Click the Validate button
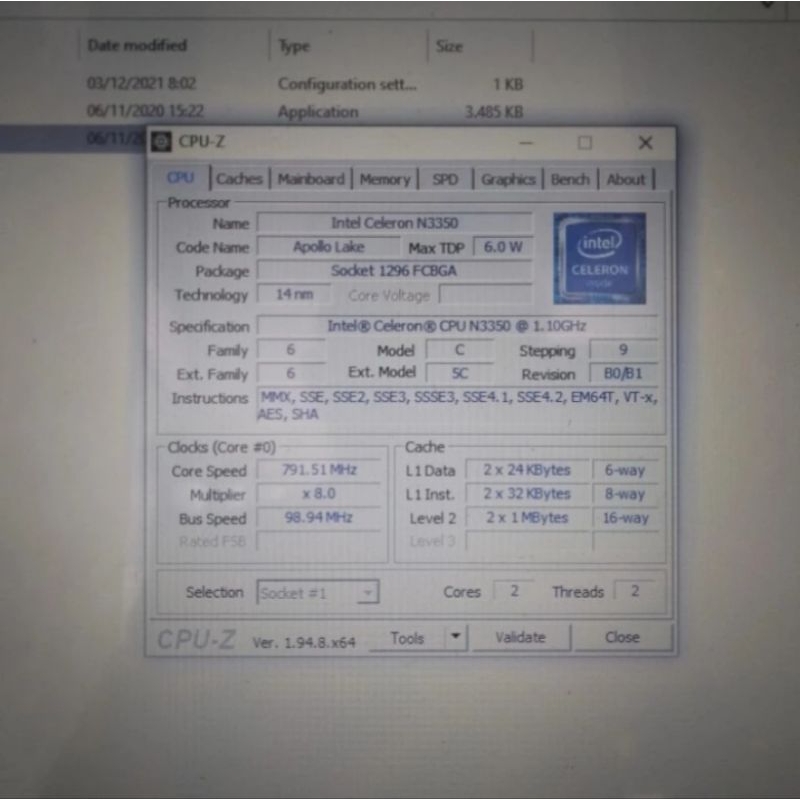Screen dimensions: 800x800 coord(520,637)
